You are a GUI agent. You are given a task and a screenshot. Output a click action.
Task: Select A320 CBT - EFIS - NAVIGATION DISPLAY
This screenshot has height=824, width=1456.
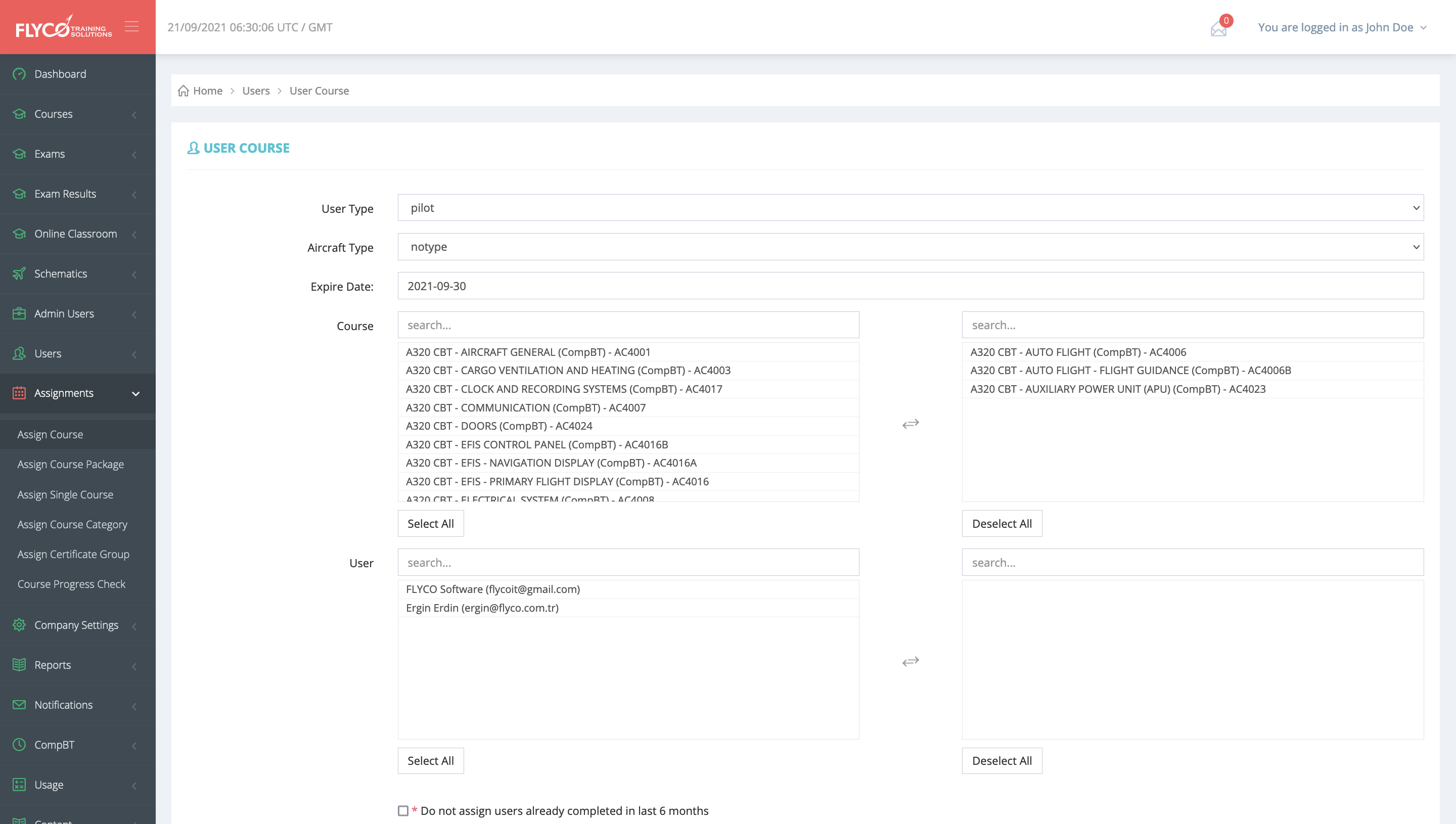click(628, 463)
